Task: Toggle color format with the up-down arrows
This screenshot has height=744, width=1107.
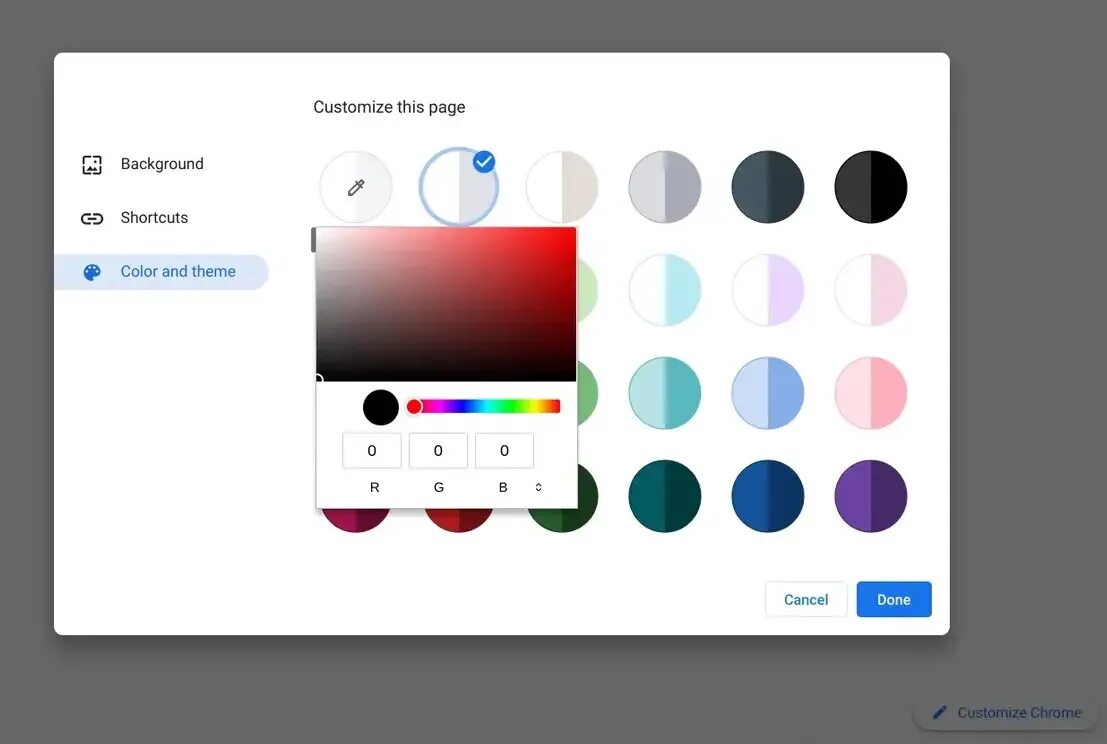Action: [x=538, y=487]
